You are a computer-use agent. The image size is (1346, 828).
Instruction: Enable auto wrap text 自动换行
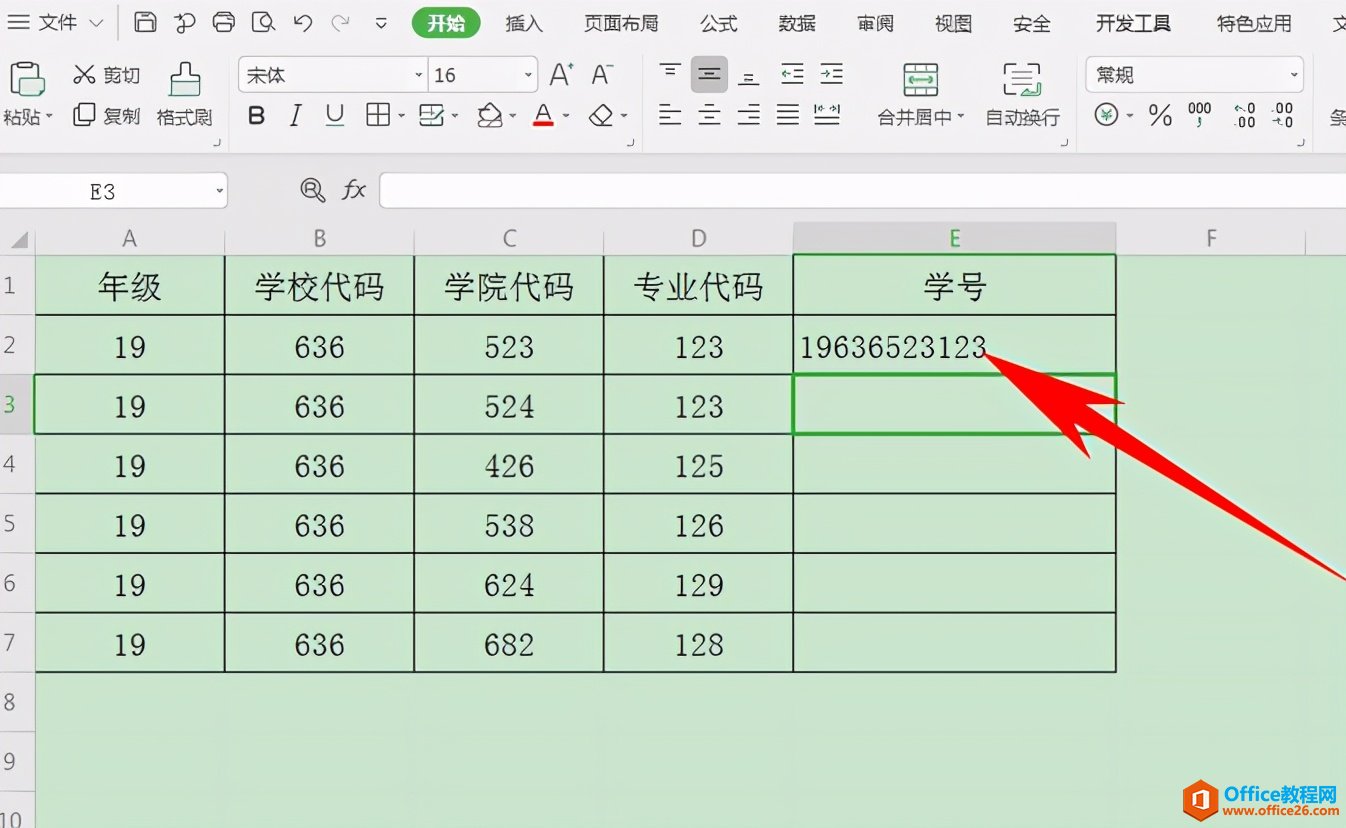coord(1022,96)
